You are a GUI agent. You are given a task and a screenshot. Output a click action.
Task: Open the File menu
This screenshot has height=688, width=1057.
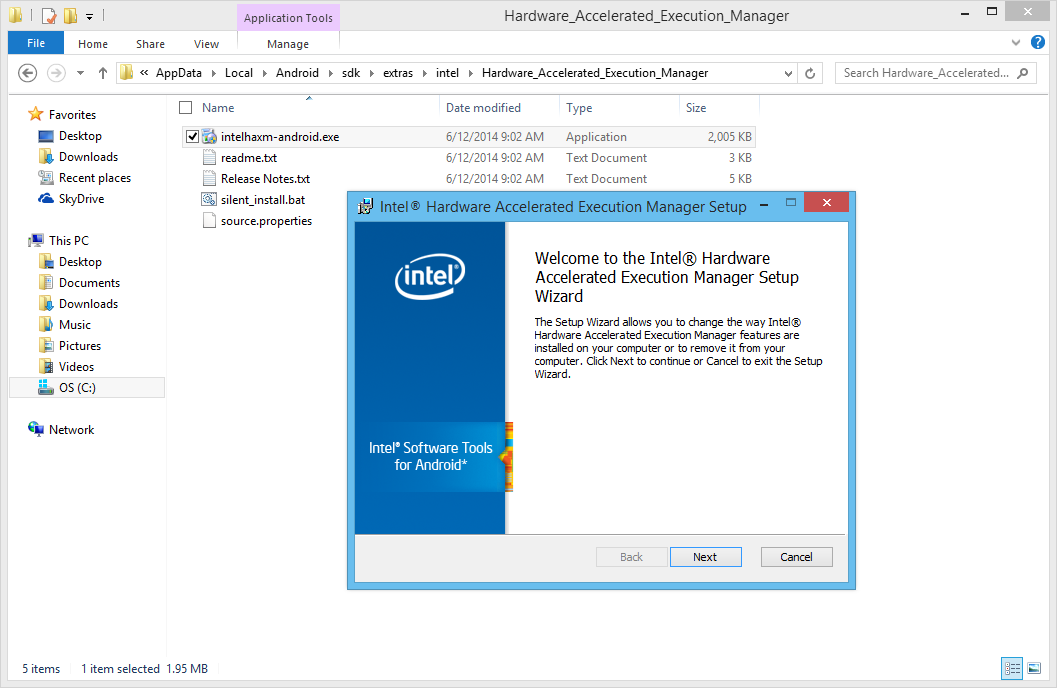click(x=36, y=43)
